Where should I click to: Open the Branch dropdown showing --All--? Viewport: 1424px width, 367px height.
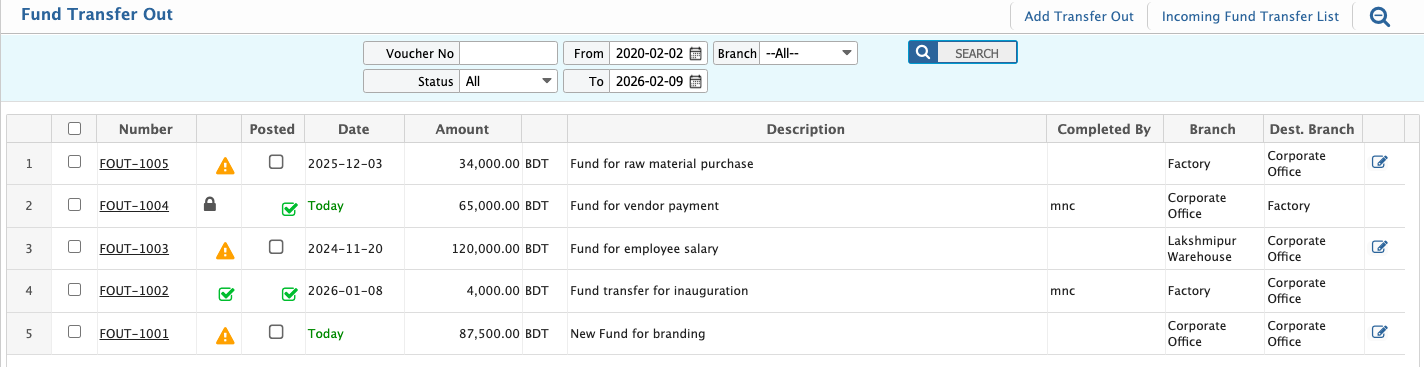(808, 53)
